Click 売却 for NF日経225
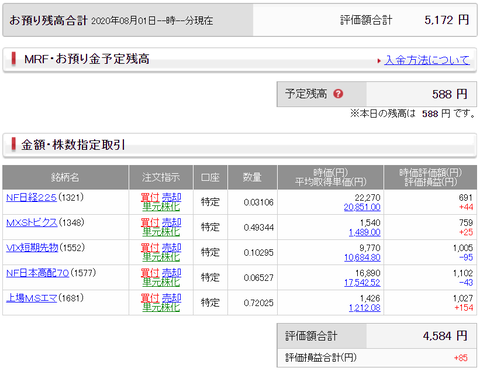Image resolution: width=480 pixels, height=371 pixels. coord(171,197)
